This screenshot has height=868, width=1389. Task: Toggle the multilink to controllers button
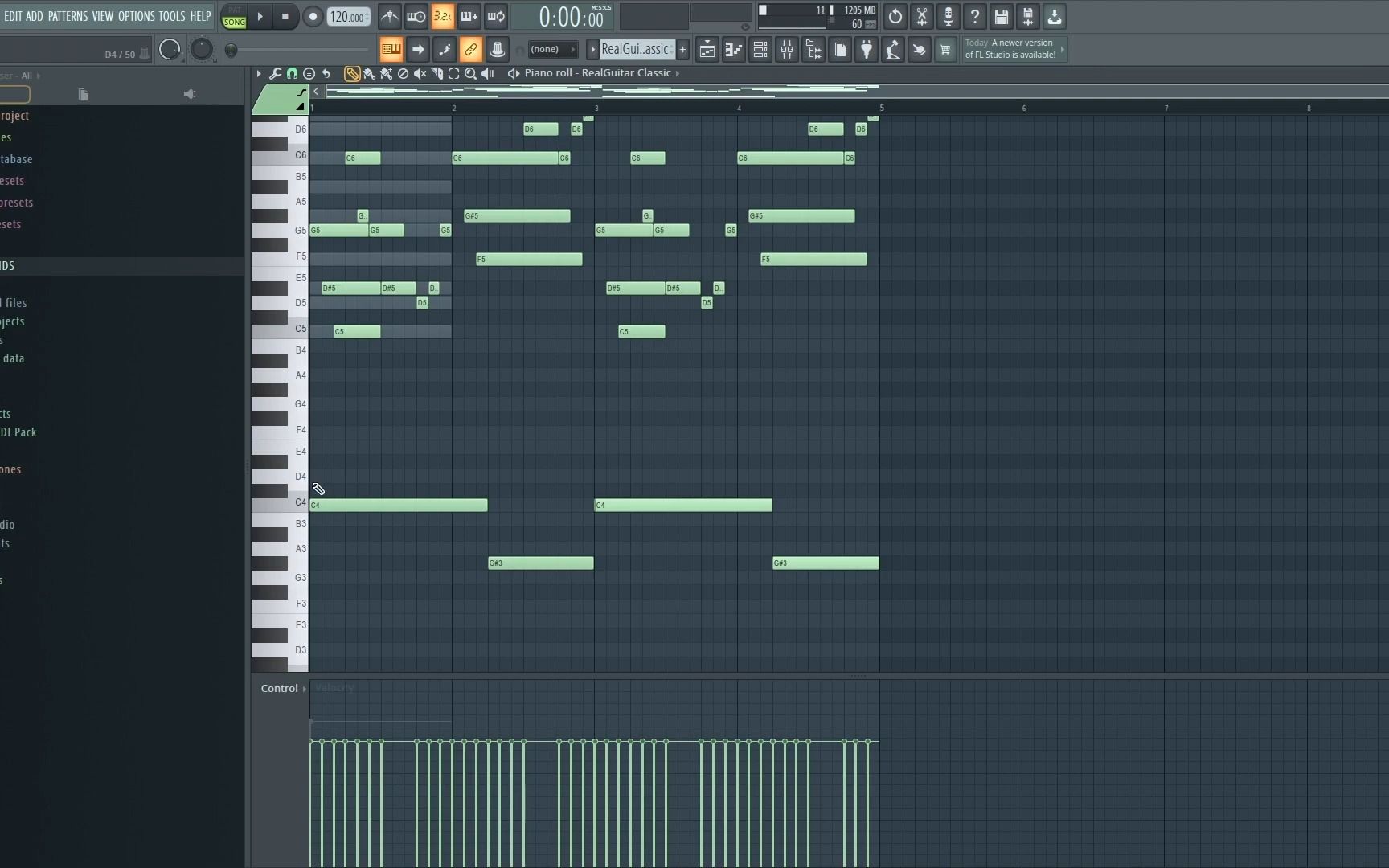471,50
